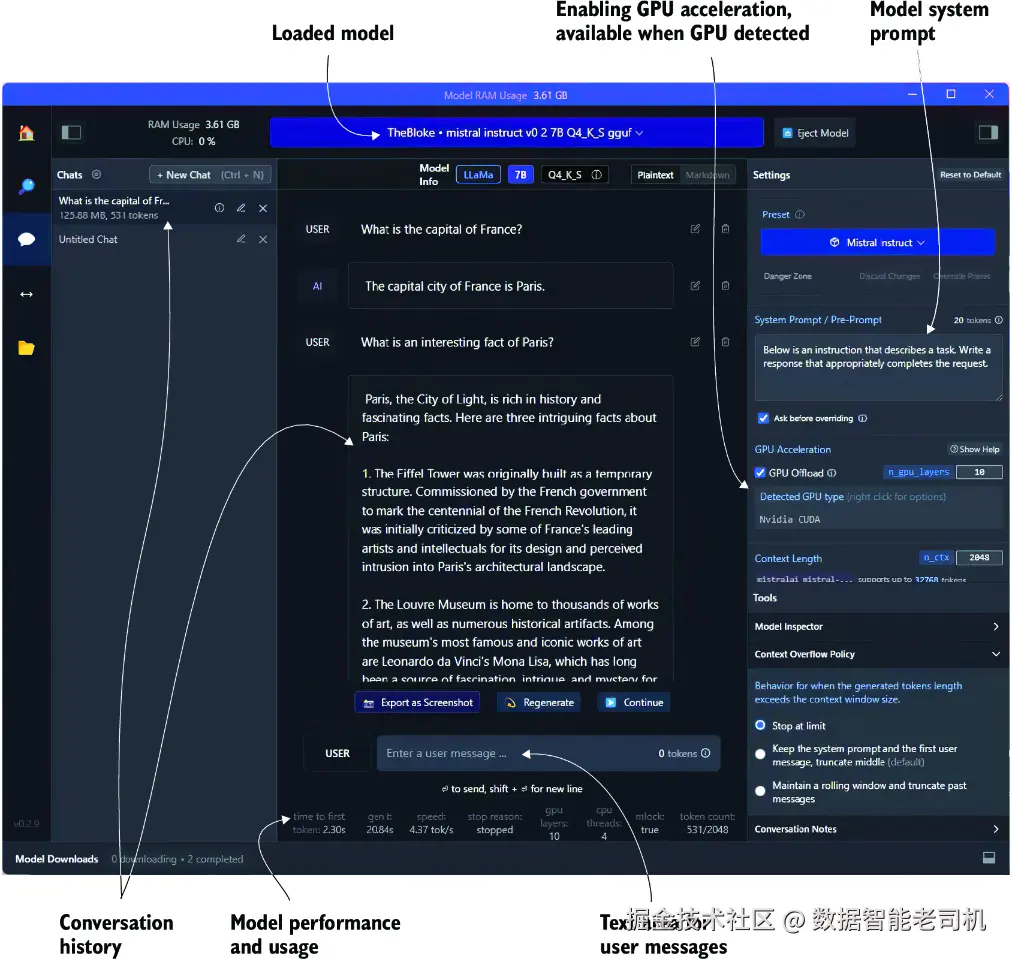Switch message rendering to Plaintext
Viewport: 1012px width, 959px height.
655,175
